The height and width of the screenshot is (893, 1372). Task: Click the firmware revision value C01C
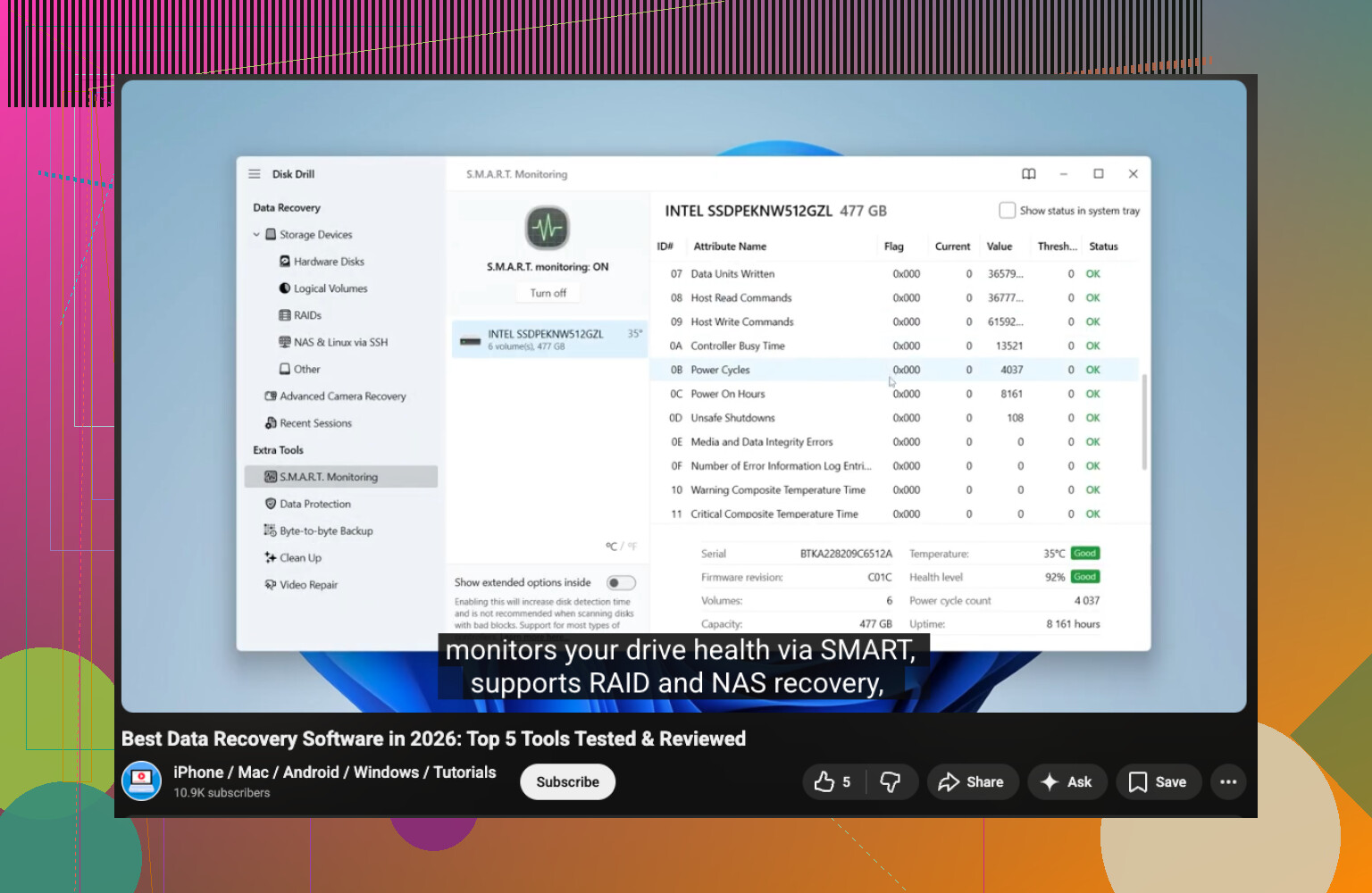click(880, 578)
